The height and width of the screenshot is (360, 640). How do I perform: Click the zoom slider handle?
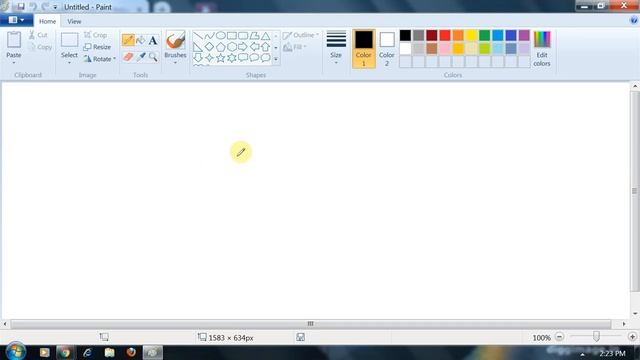(596, 336)
